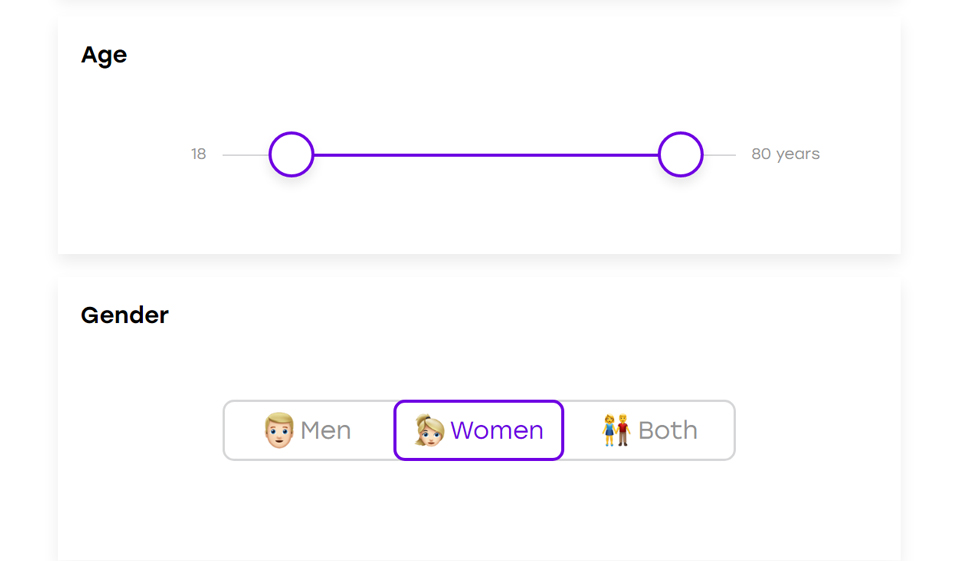Click the maximum age slider handle
This screenshot has height=561, width=960.
point(681,155)
